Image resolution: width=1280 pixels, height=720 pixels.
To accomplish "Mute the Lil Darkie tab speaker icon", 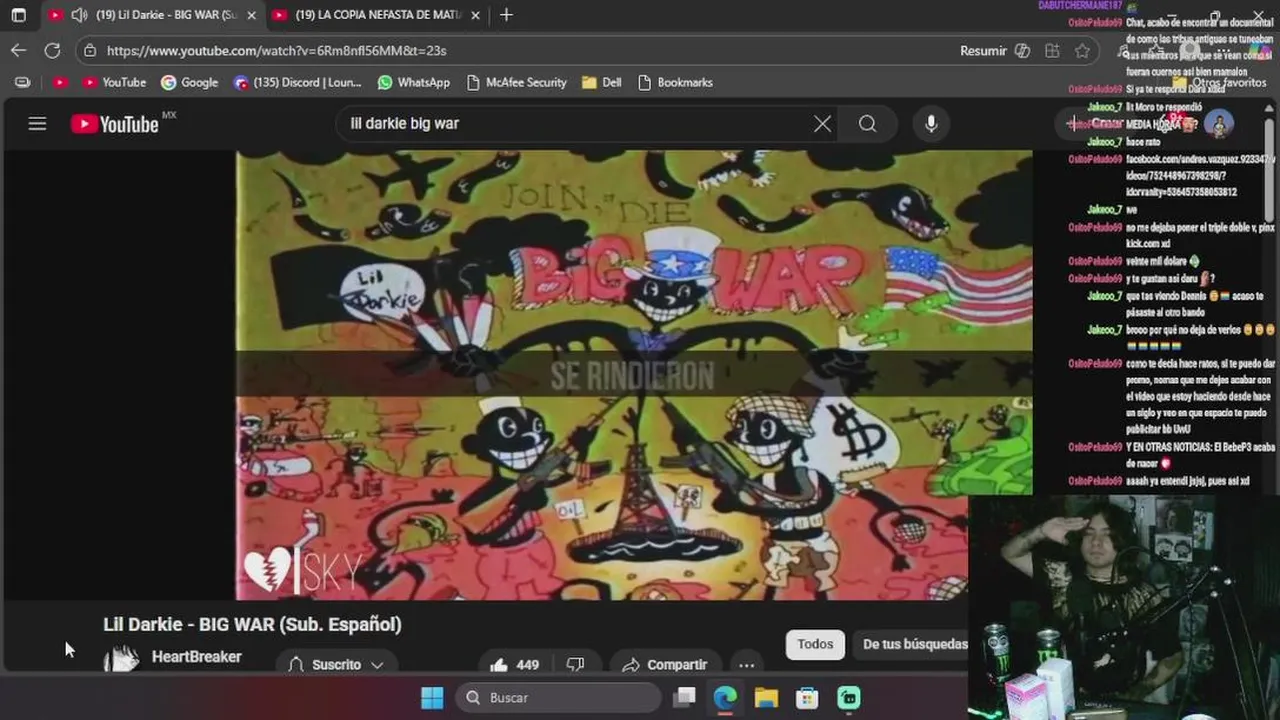I will (x=78, y=15).
